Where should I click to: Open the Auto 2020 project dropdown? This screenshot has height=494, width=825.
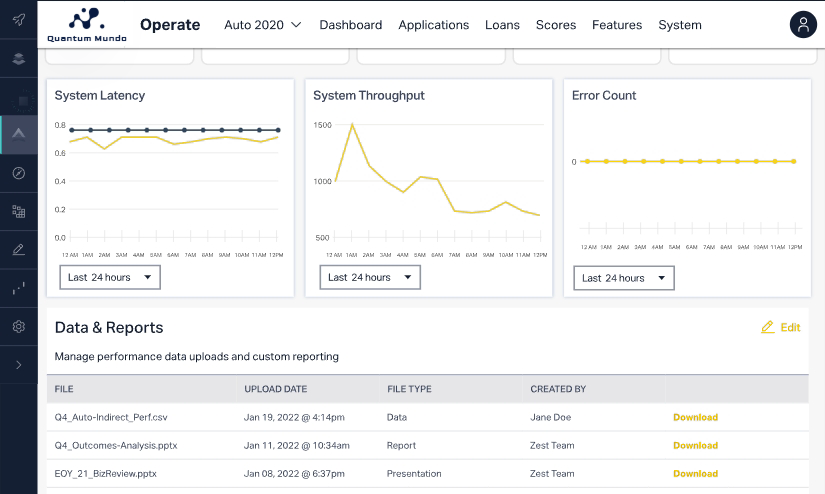pos(263,25)
